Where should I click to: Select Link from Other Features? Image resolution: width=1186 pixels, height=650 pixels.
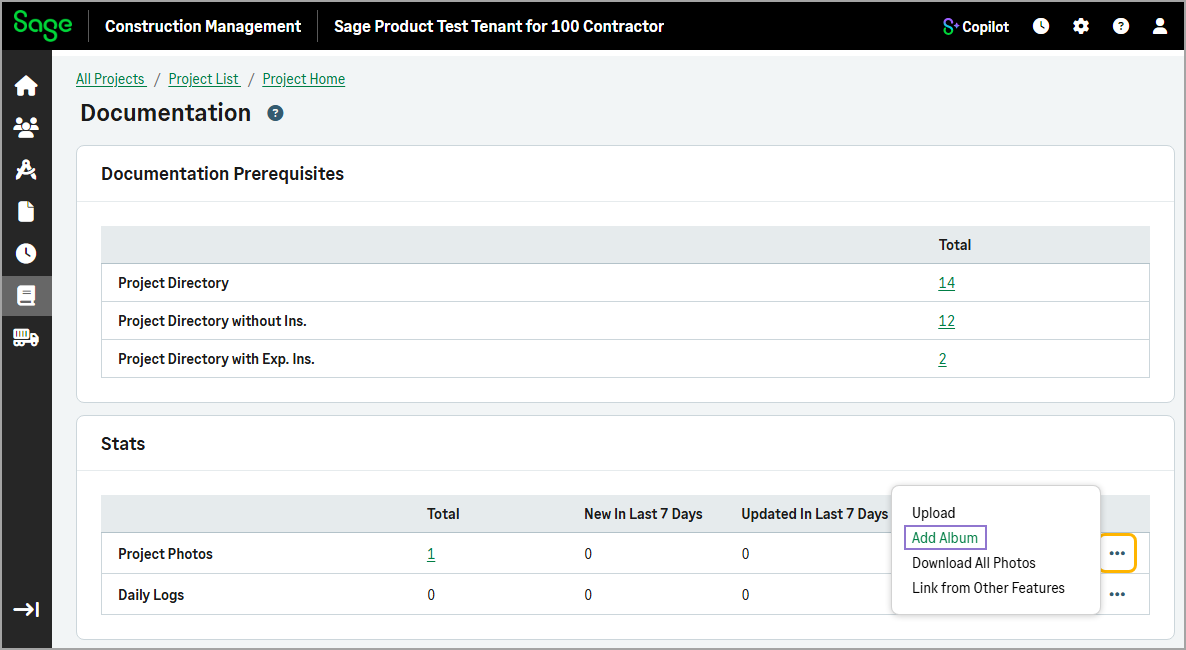[988, 588]
